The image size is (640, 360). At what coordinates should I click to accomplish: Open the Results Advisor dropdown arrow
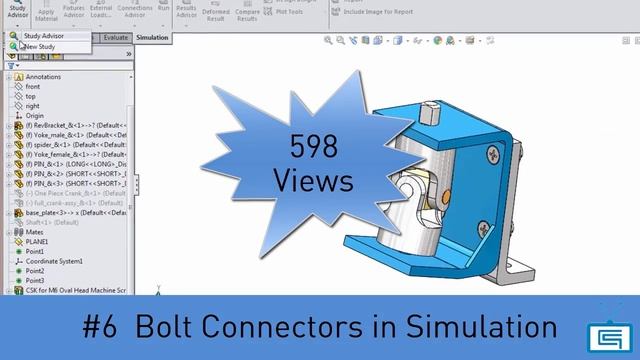click(x=186, y=26)
